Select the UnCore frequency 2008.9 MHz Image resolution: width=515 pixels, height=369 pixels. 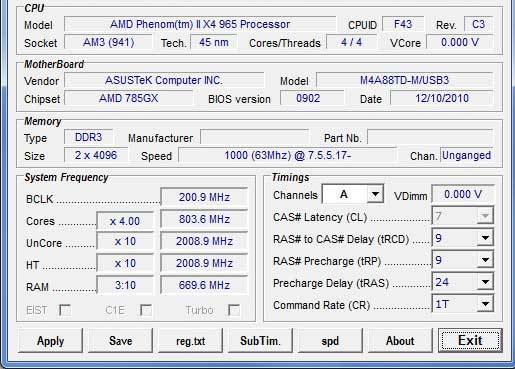click(x=204, y=241)
